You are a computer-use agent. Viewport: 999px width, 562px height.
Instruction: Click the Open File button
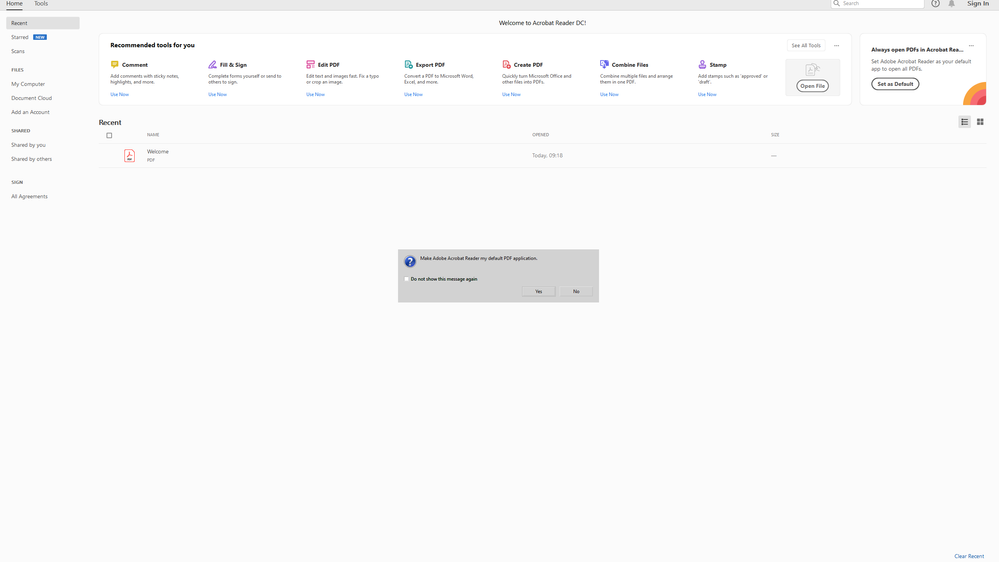point(812,85)
